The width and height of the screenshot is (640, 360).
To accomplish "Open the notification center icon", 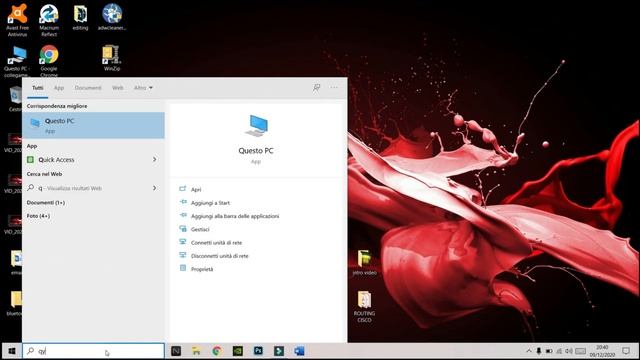I will [x=626, y=351].
